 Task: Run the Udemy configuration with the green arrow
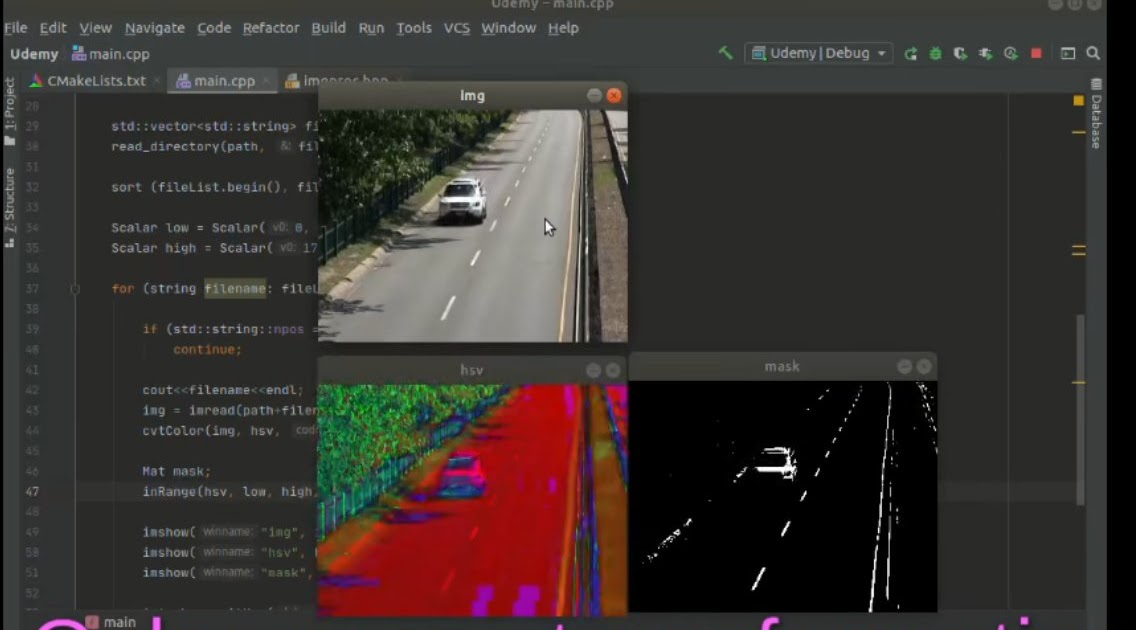pyautogui.click(x=912, y=53)
